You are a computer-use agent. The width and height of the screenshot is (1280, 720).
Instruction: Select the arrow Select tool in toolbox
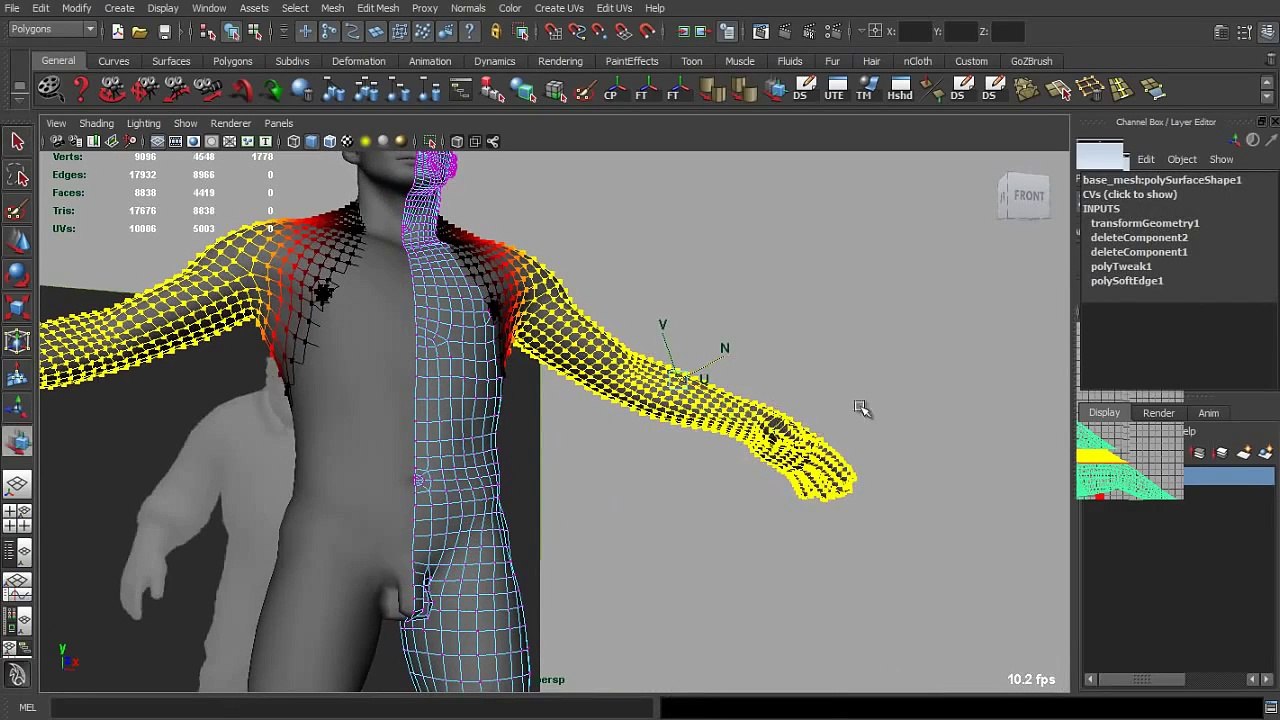click(17, 141)
